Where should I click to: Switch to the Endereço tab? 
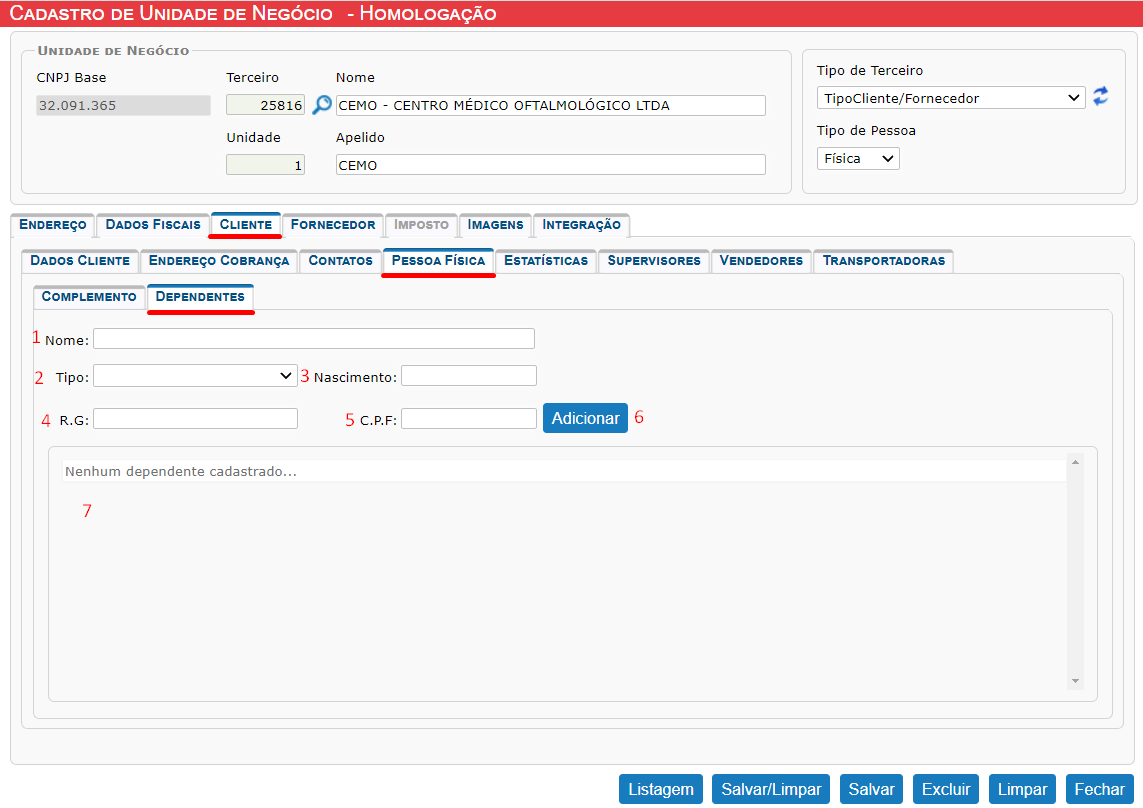coord(52,225)
